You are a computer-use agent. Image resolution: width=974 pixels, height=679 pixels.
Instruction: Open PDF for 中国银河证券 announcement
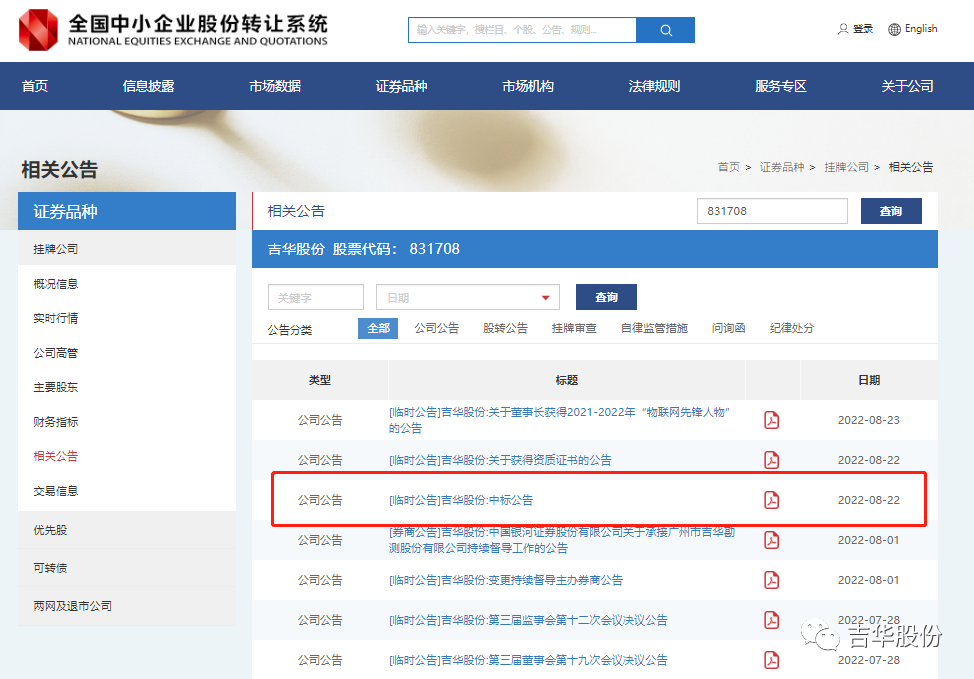pos(771,540)
